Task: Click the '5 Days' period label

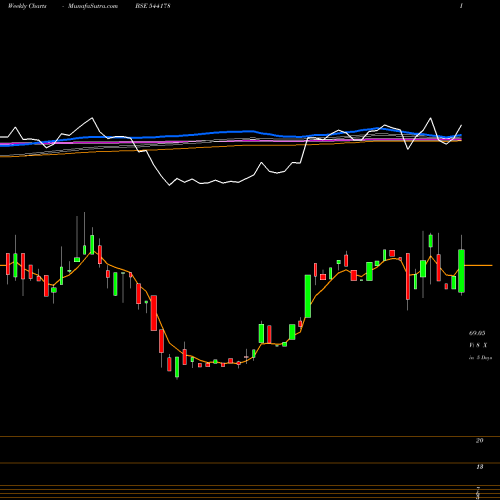Action: coord(484,358)
